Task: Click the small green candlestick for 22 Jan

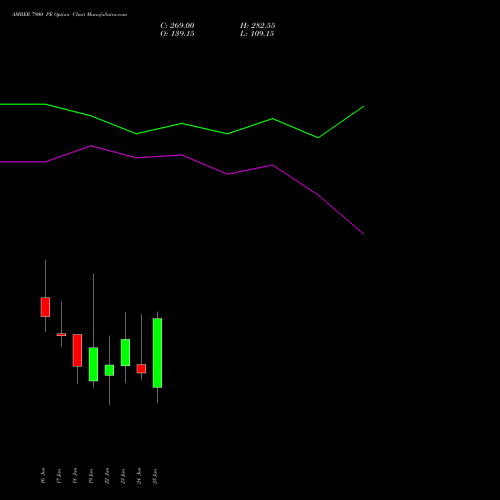Action: tap(109, 370)
